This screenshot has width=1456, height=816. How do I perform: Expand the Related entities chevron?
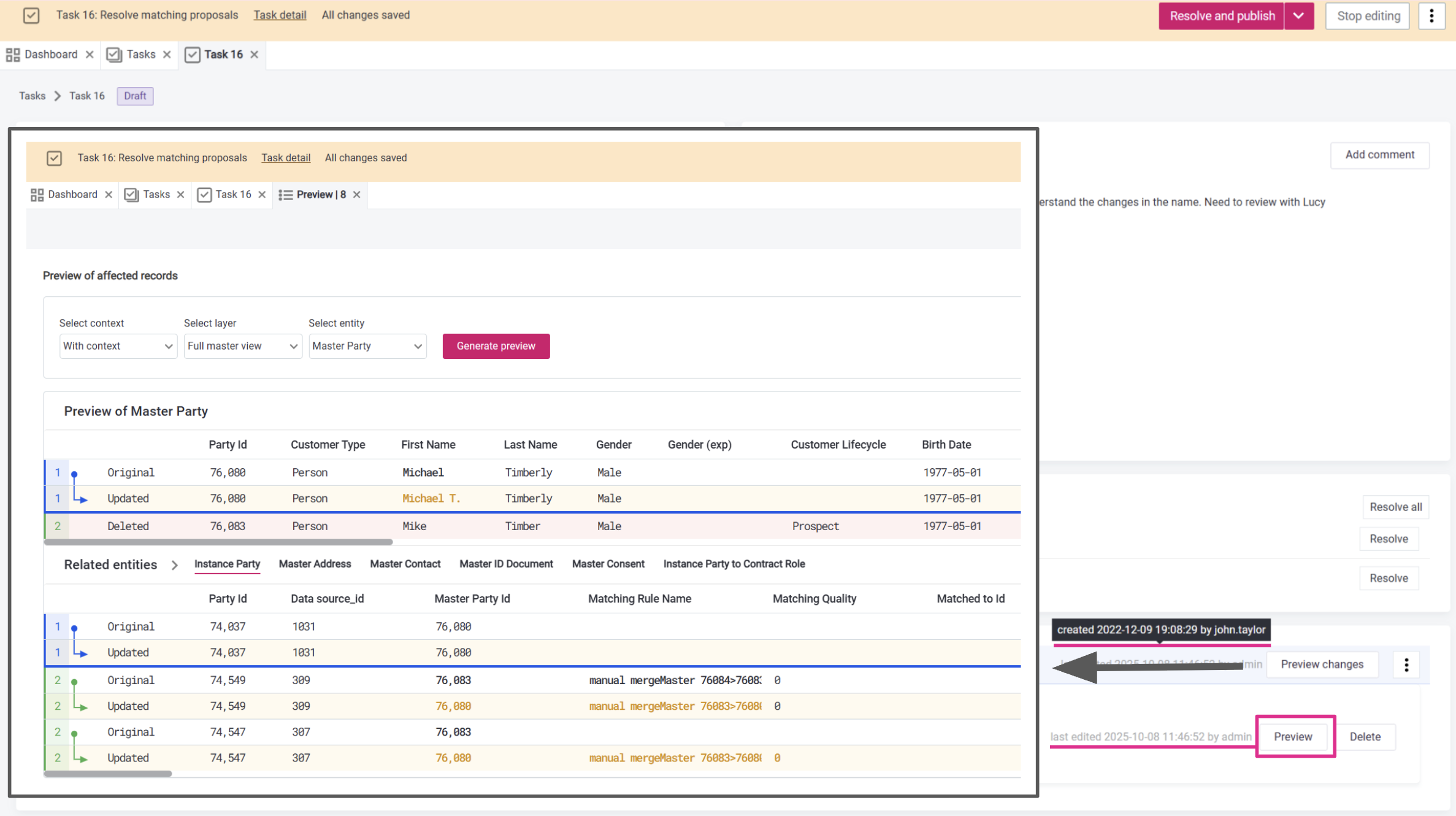pos(174,565)
